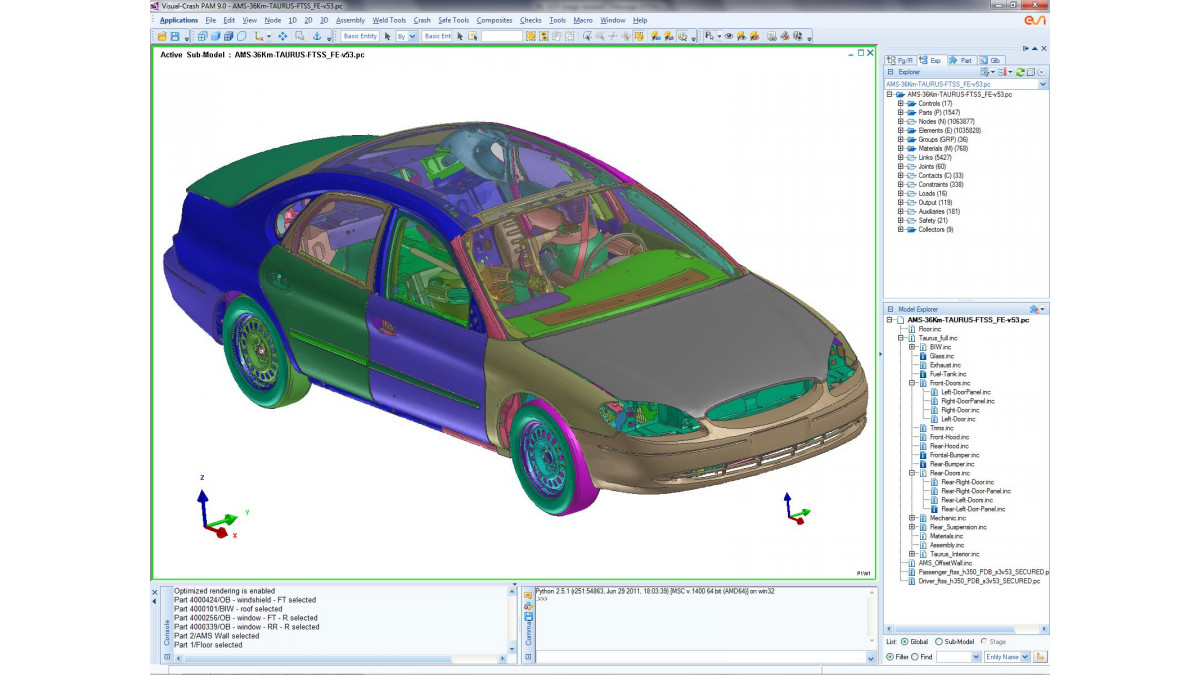
Task: Select the Find radio button
Action: tap(915, 657)
